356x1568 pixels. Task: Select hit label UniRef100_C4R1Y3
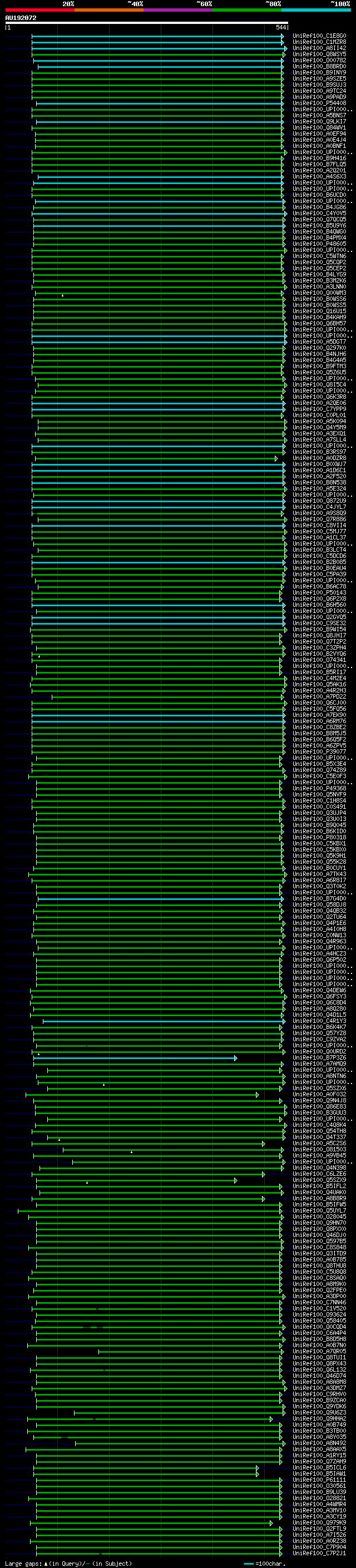(319, 1021)
